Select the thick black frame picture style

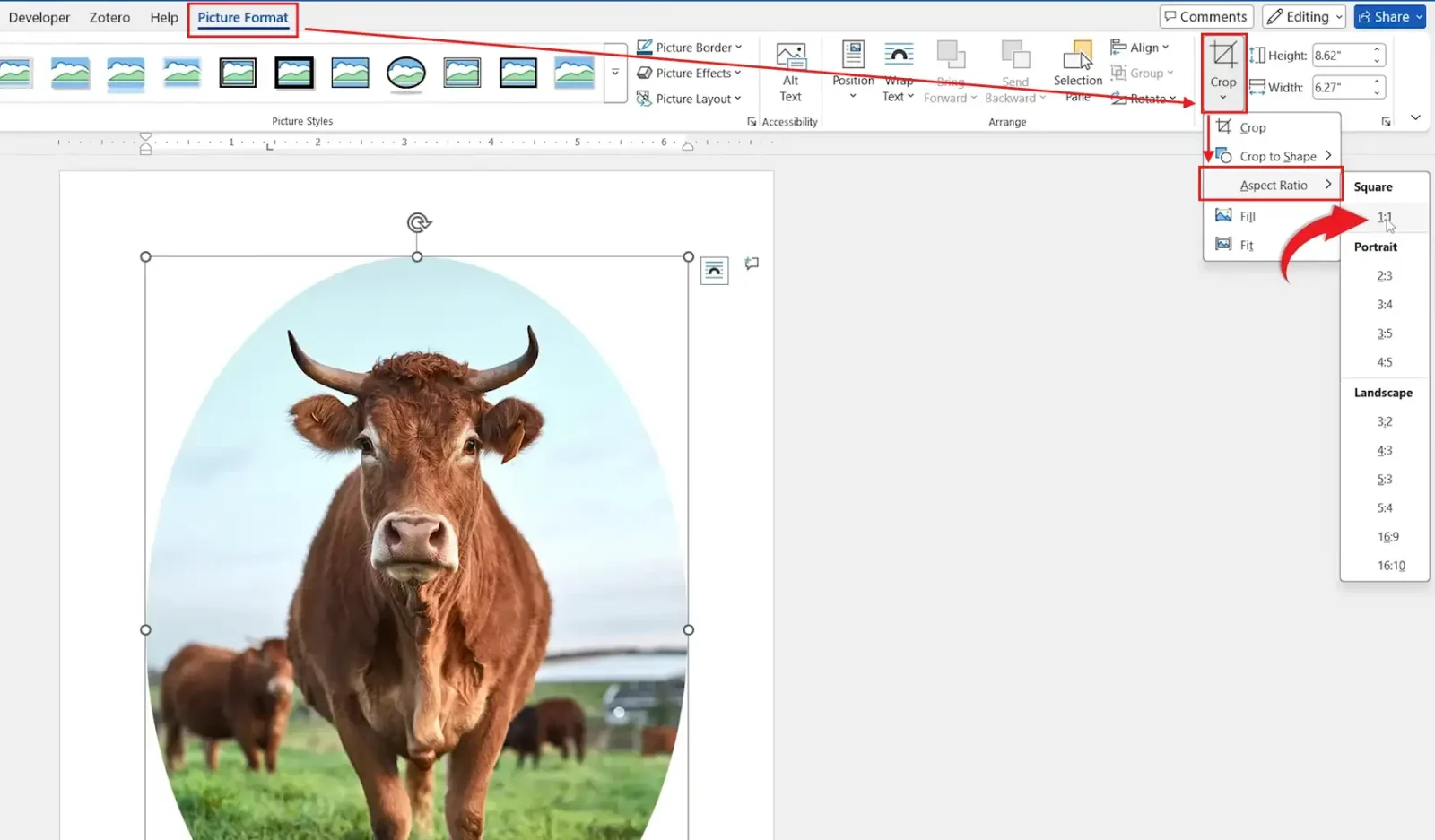click(294, 73)
